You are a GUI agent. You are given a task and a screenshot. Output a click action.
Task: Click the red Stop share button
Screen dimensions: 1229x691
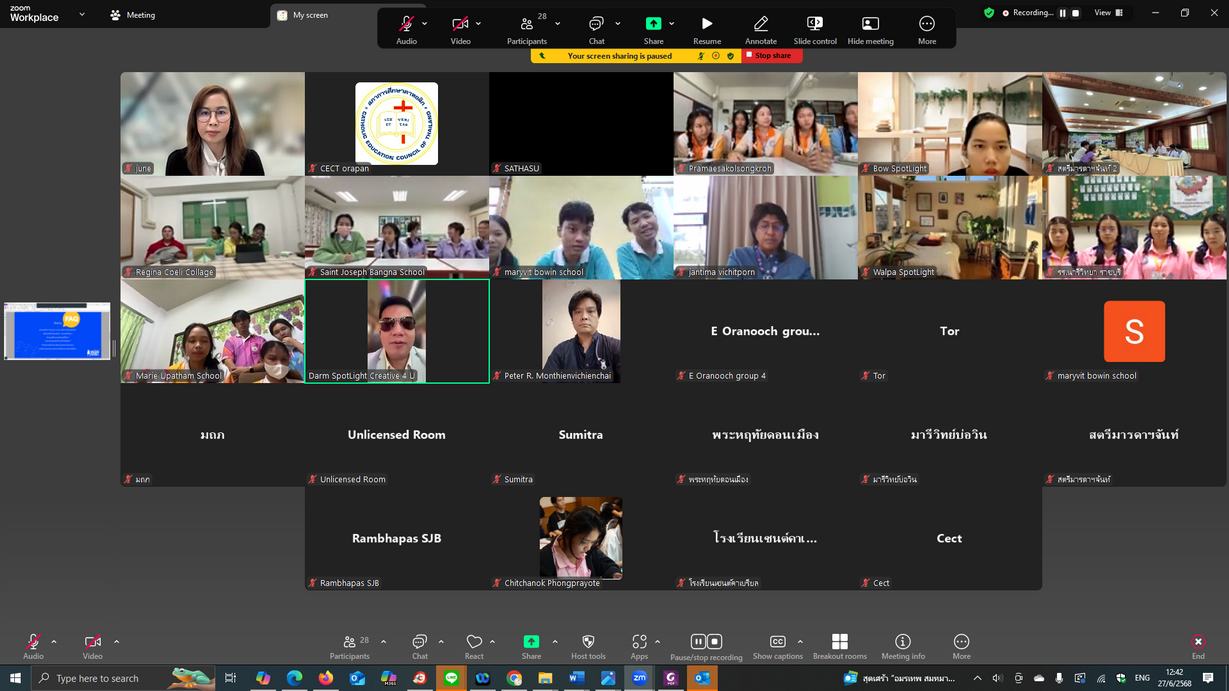pyautogui.click(x=769, y=56)
